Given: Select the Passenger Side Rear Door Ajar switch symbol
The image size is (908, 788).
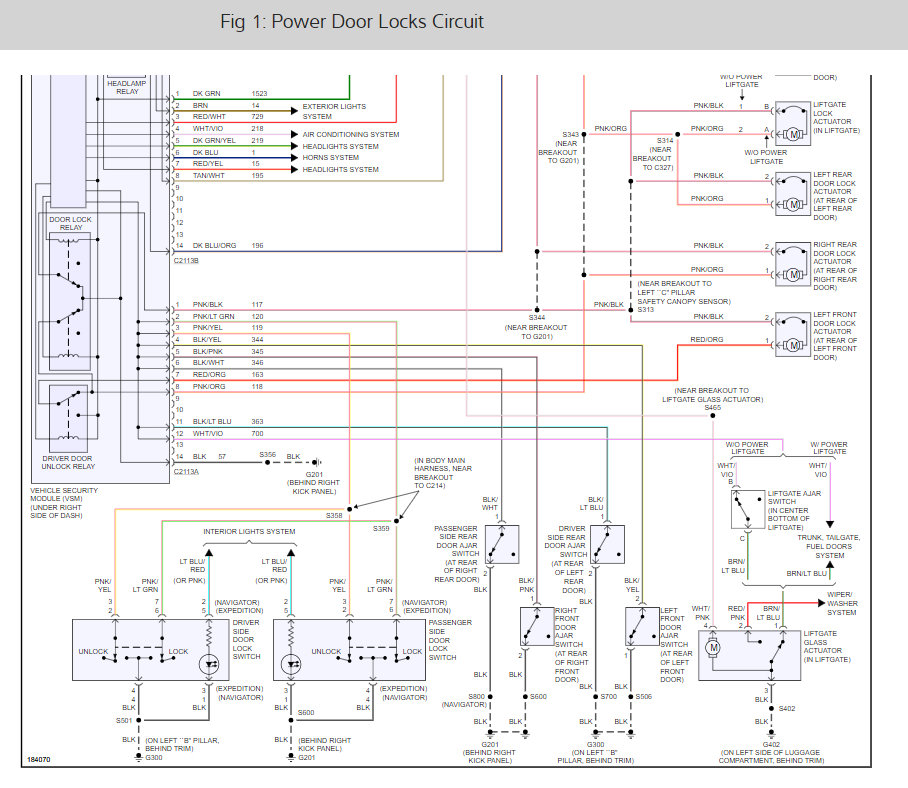Looking at the screenshot, I should [x=501, y=545].
